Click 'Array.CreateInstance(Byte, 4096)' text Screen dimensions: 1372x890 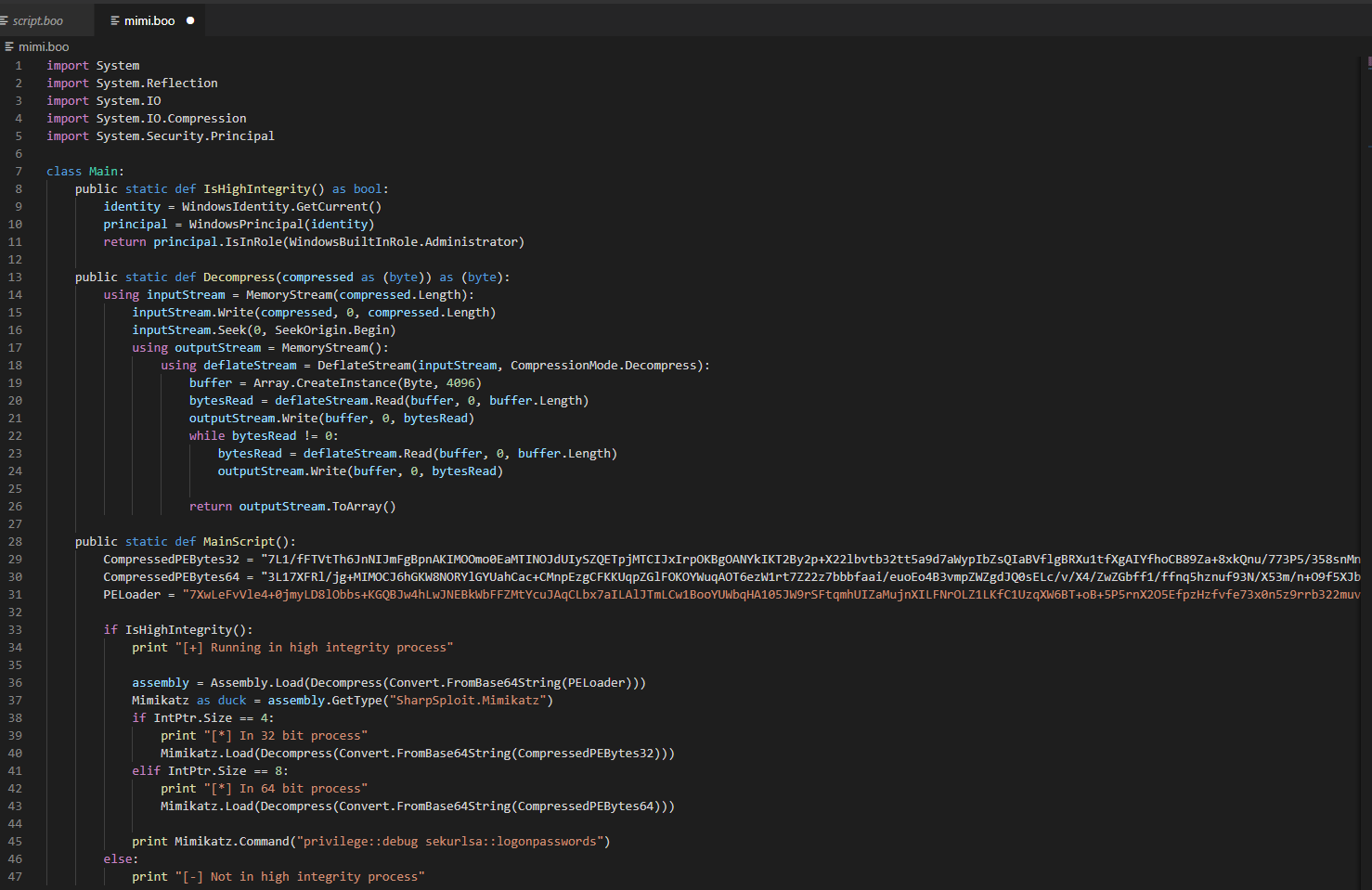point(368,383)
